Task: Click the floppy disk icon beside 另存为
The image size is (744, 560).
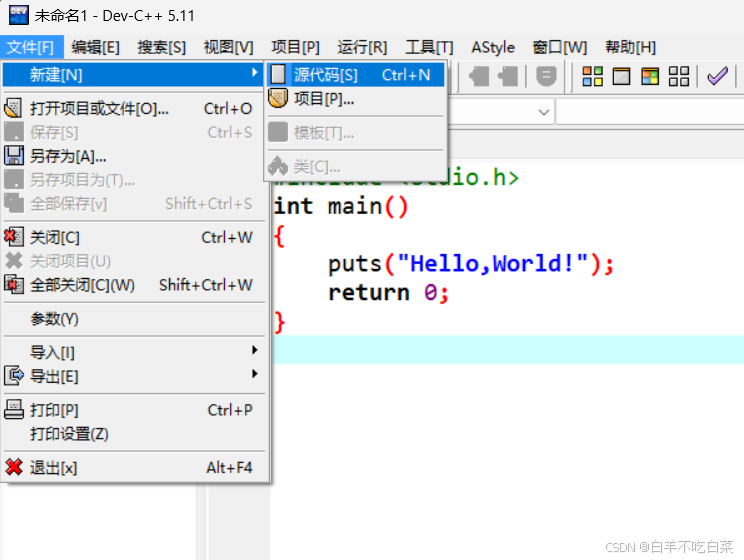Action: [x=14, y=156]
